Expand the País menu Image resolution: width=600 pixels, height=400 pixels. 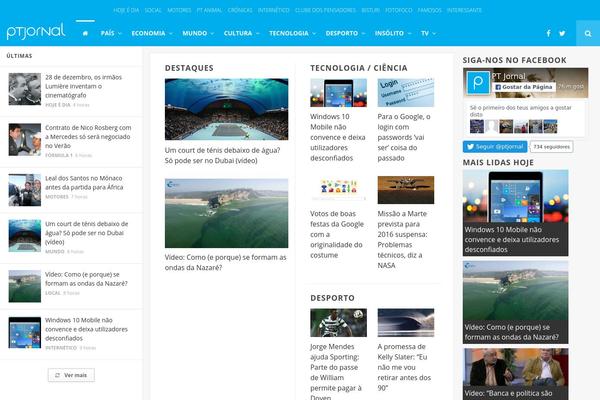pos(111,33)
